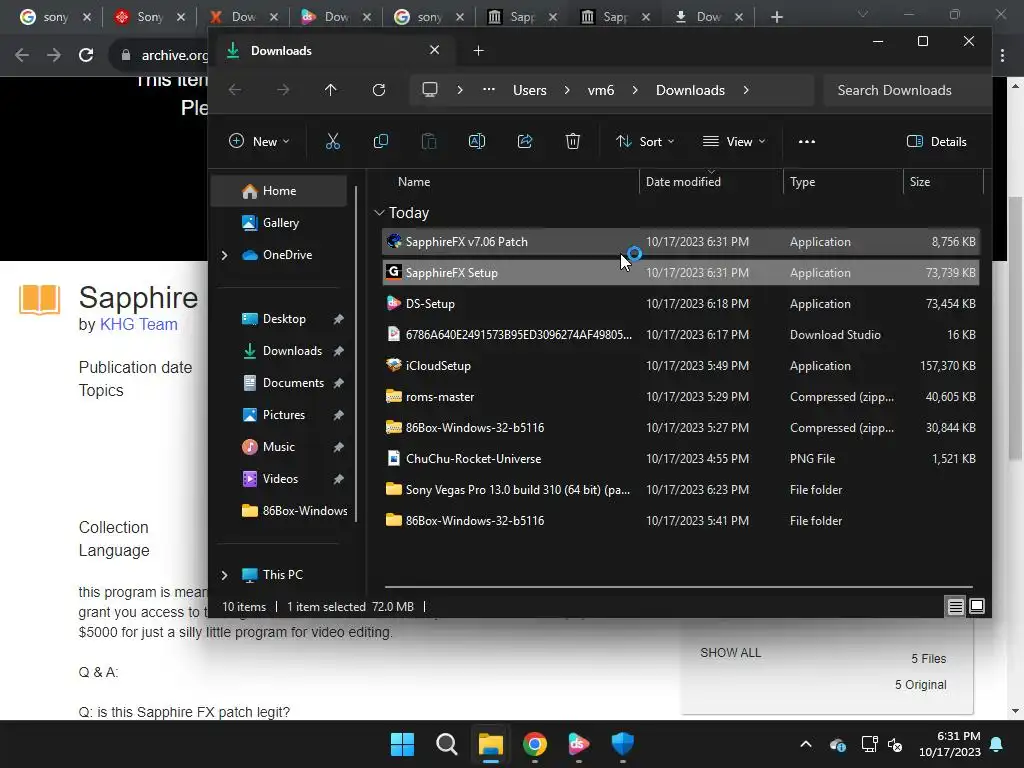Click the Search Downloads field

[x=906, y=90]
